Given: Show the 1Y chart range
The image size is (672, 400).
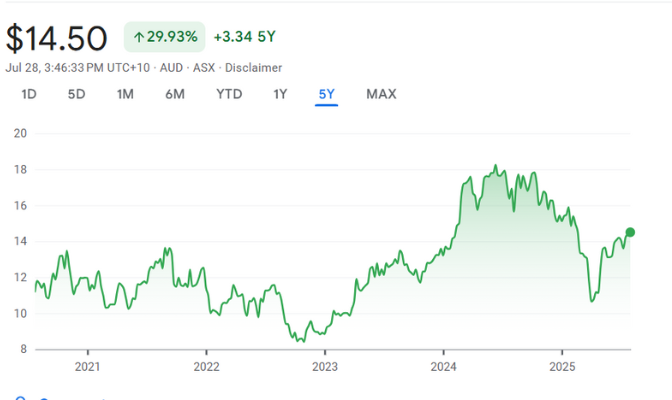Looking at the screenshot, I should pyautogui.click(x=280, y=94).
